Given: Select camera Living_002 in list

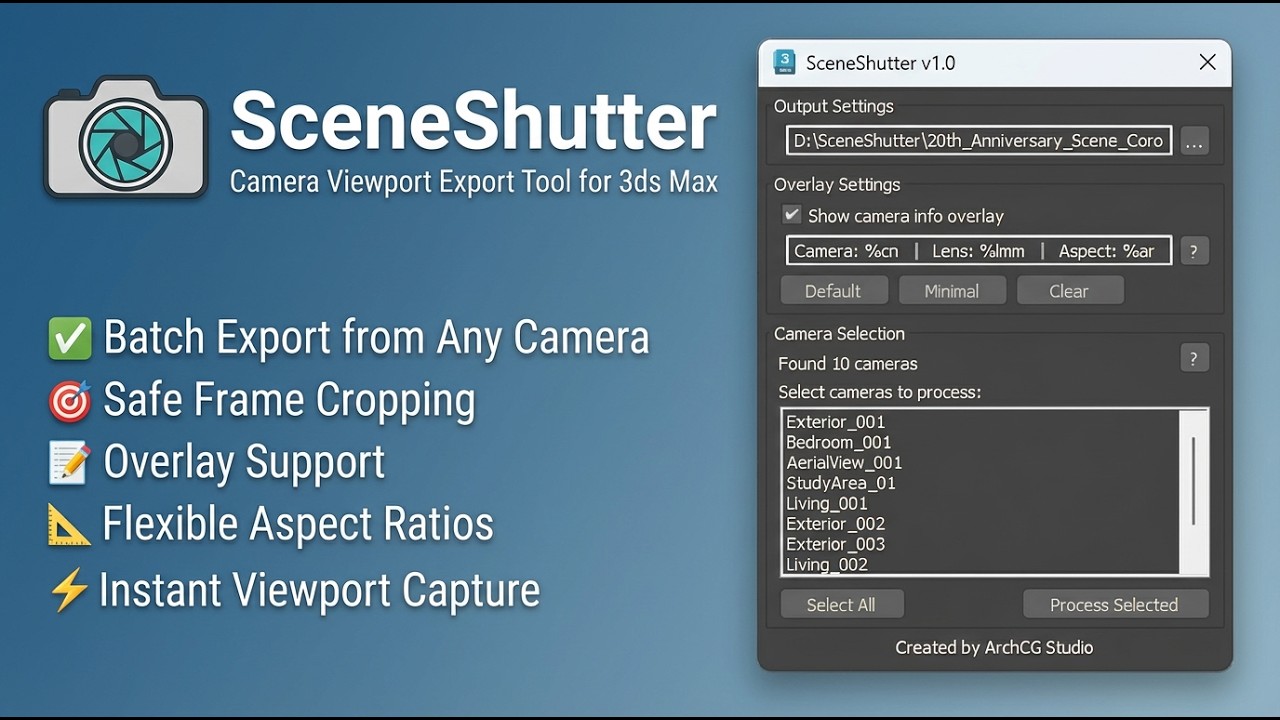Looking at the screenshot, I should 979,565.
